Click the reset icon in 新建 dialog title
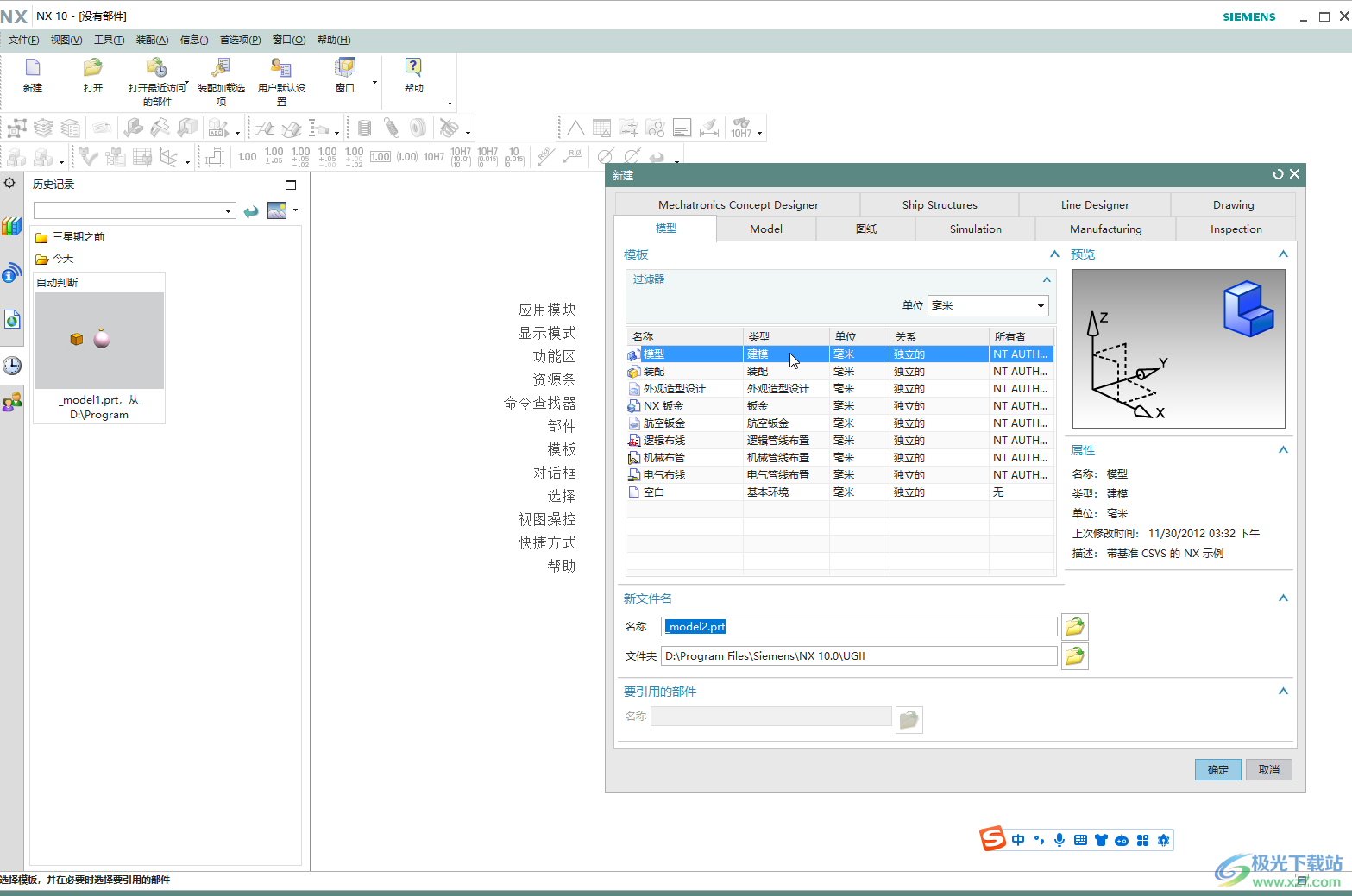Image resolution: width=1352 pixels, height=896 pixels. [1278, 174]
